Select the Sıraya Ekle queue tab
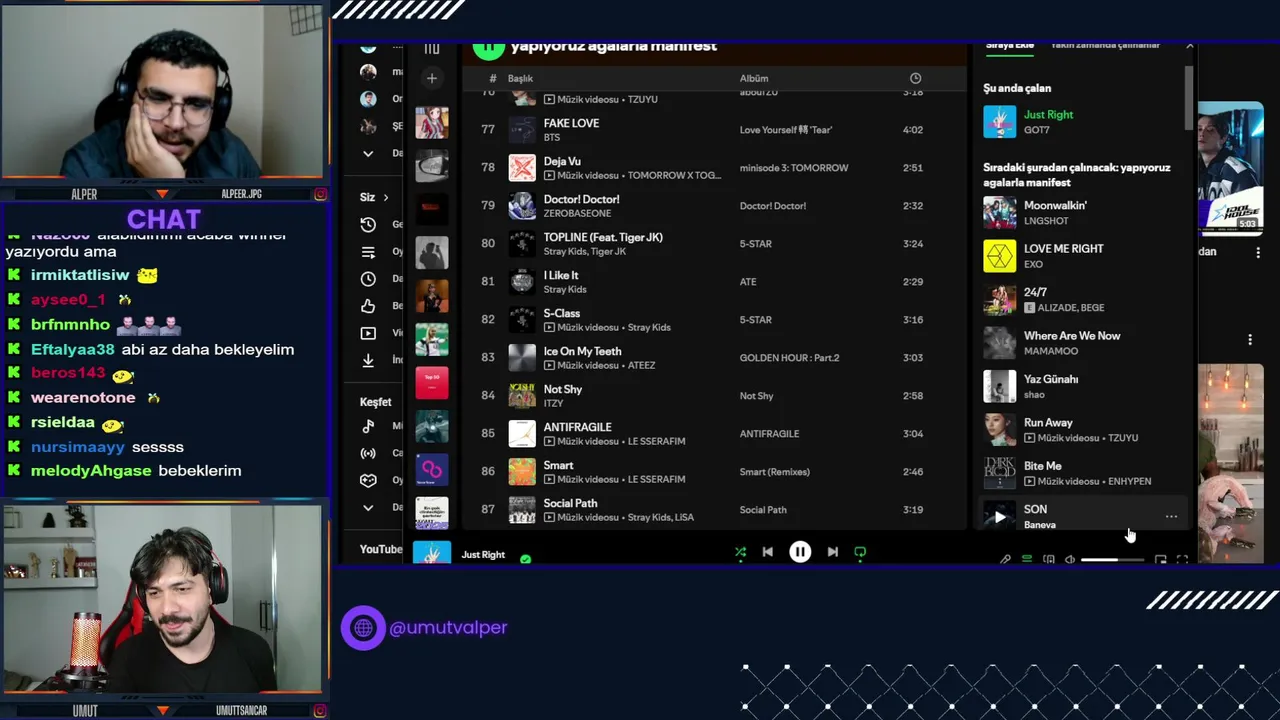Screen dimensions: 1280x720 pos(1010,45)
